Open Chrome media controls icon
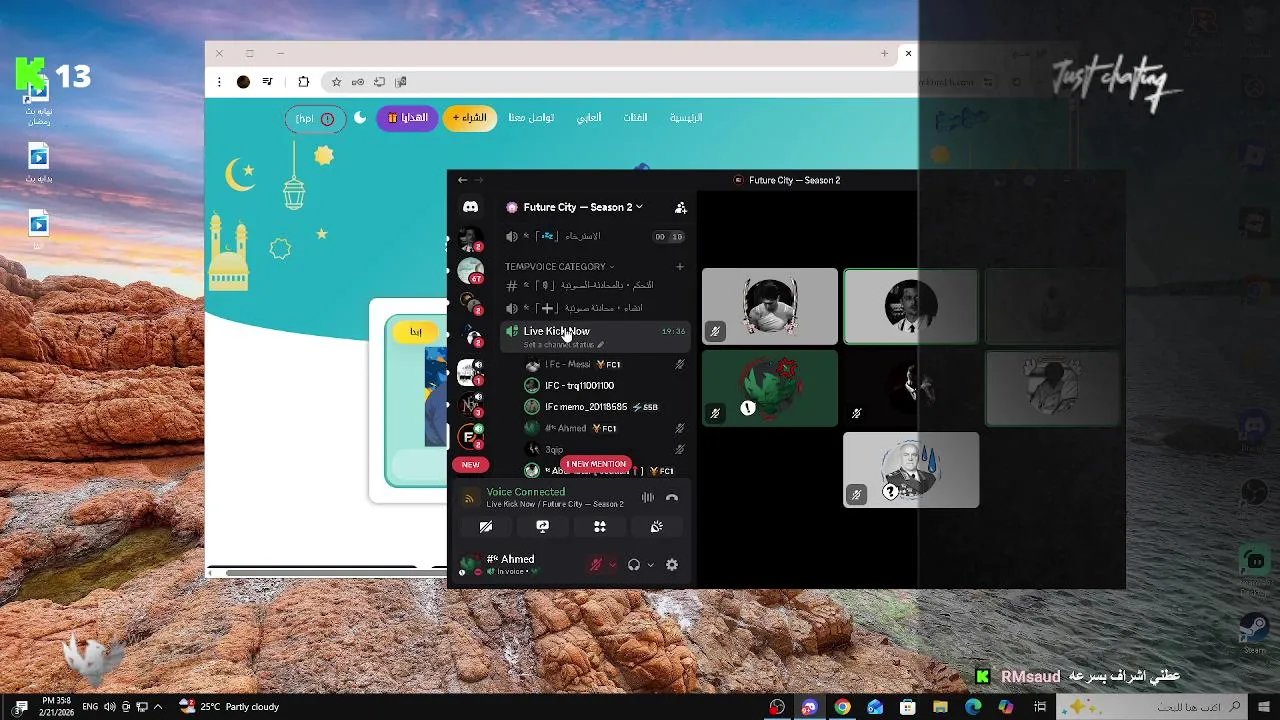 (x=267, y=82)
